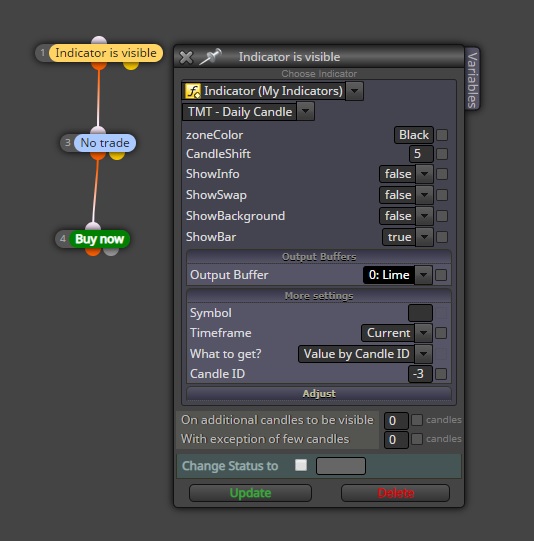Tick the Candle ID checkbox
Image resolution: width=534 pixels, height=541 pixels.
[x=441, y=374]
